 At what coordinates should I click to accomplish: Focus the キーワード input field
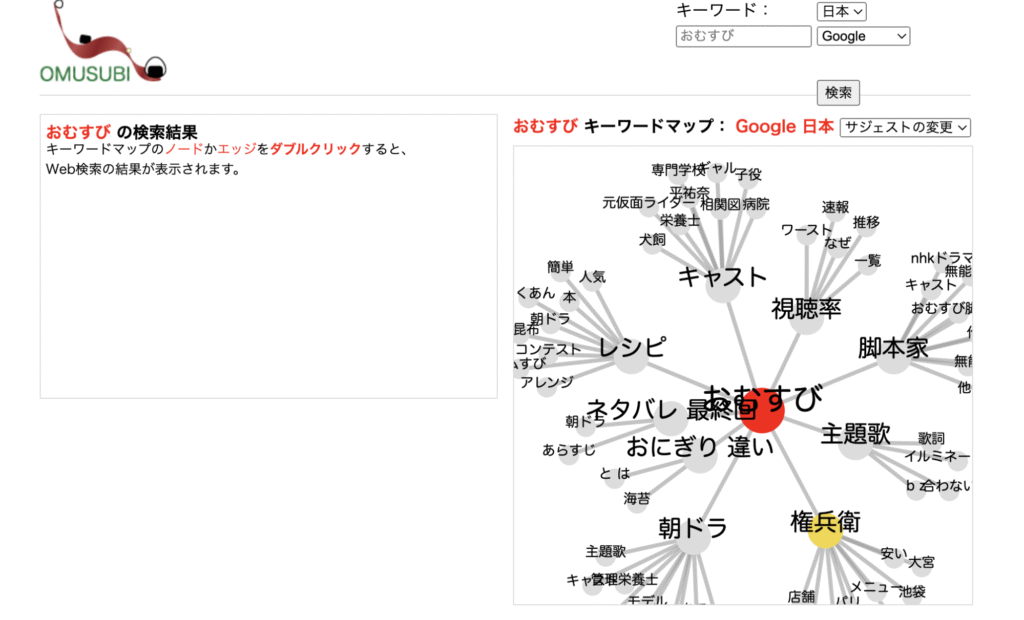(743, 36)
